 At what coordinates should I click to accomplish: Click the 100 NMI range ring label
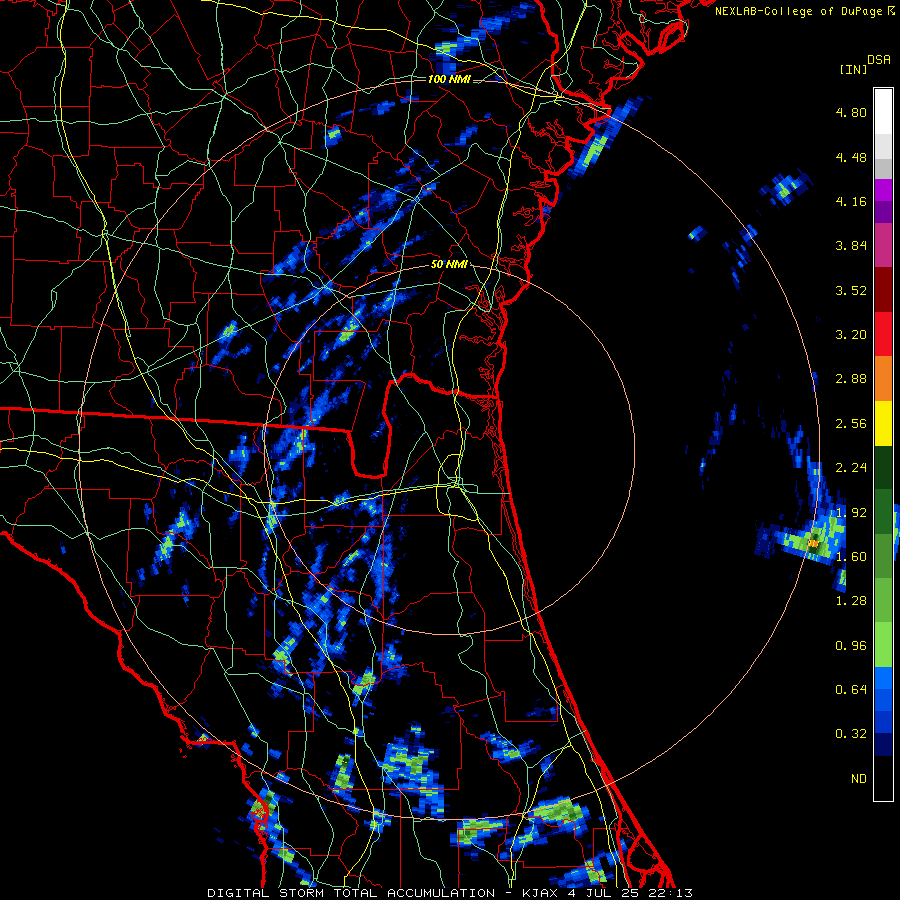(449, 79)
